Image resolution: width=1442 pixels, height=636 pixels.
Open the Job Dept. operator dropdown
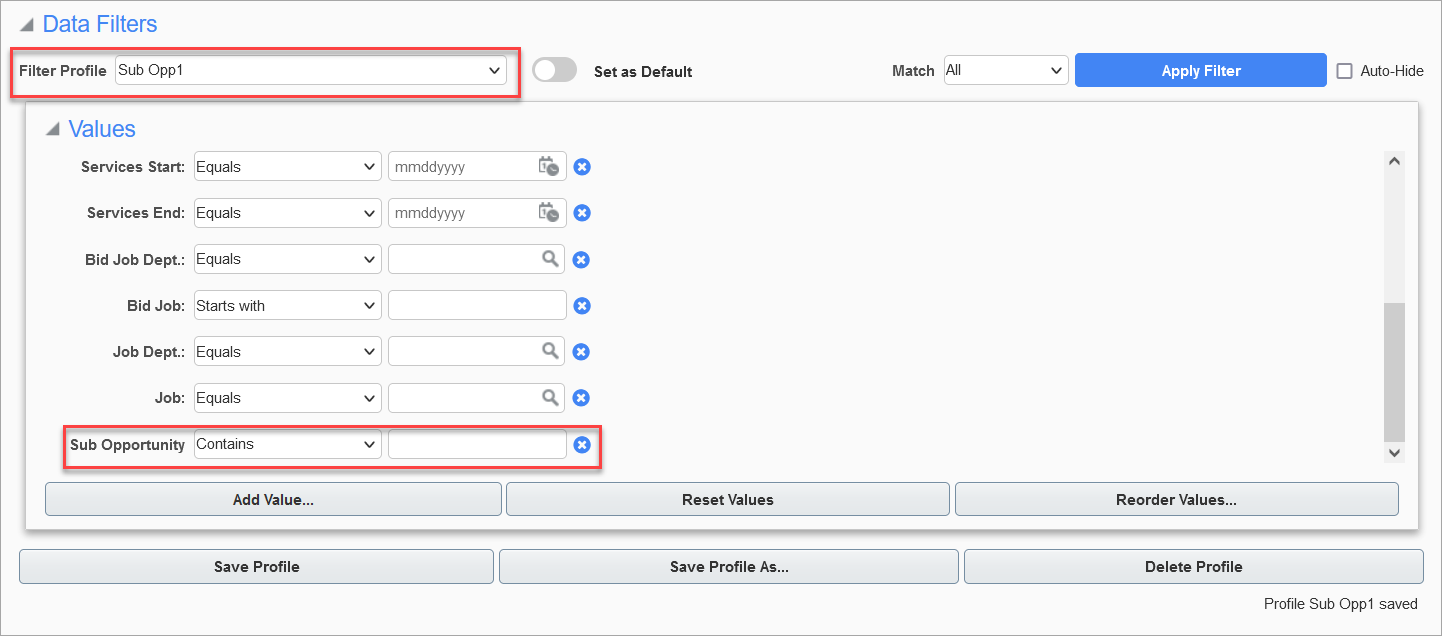[287, 351]
